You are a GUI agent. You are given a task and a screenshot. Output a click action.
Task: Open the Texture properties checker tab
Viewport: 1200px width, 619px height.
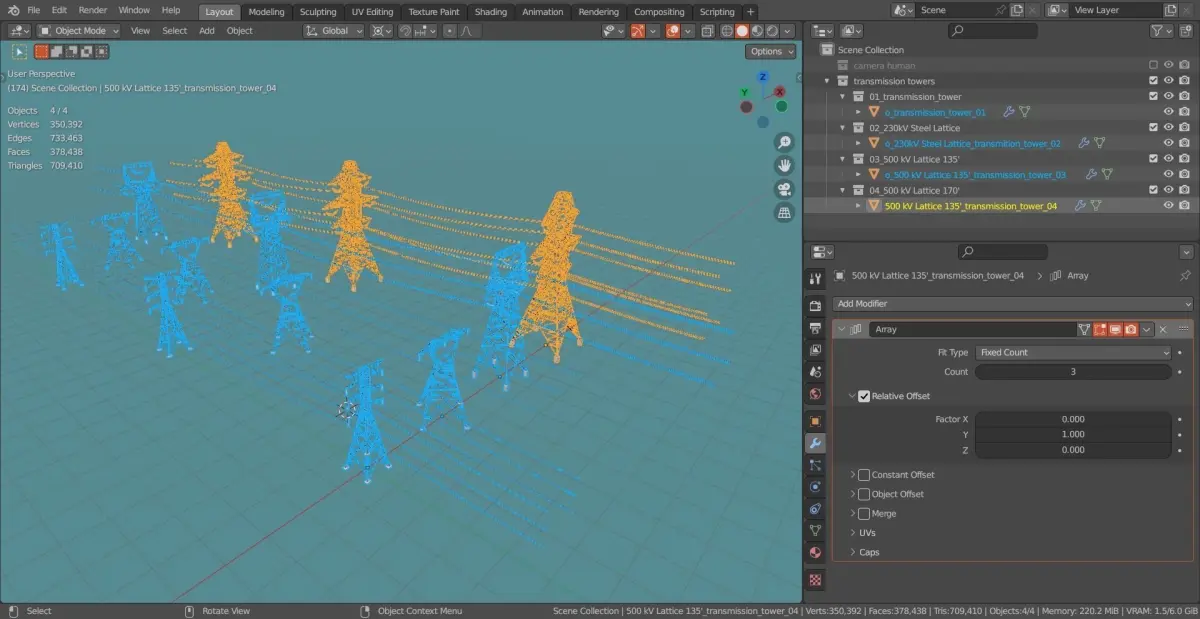click(x=815, y=579)
